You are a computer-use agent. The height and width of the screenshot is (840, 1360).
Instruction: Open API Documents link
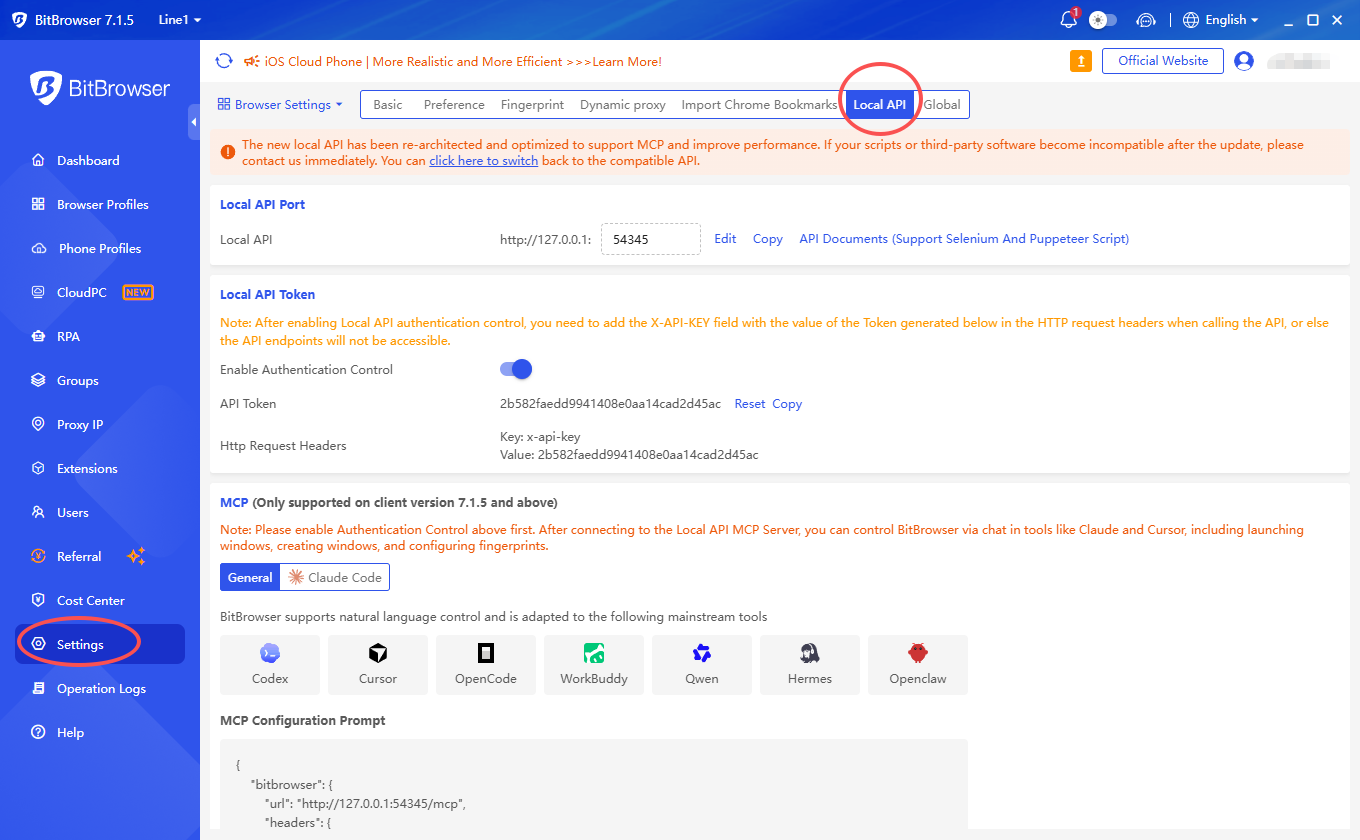[x=964, y=239]
